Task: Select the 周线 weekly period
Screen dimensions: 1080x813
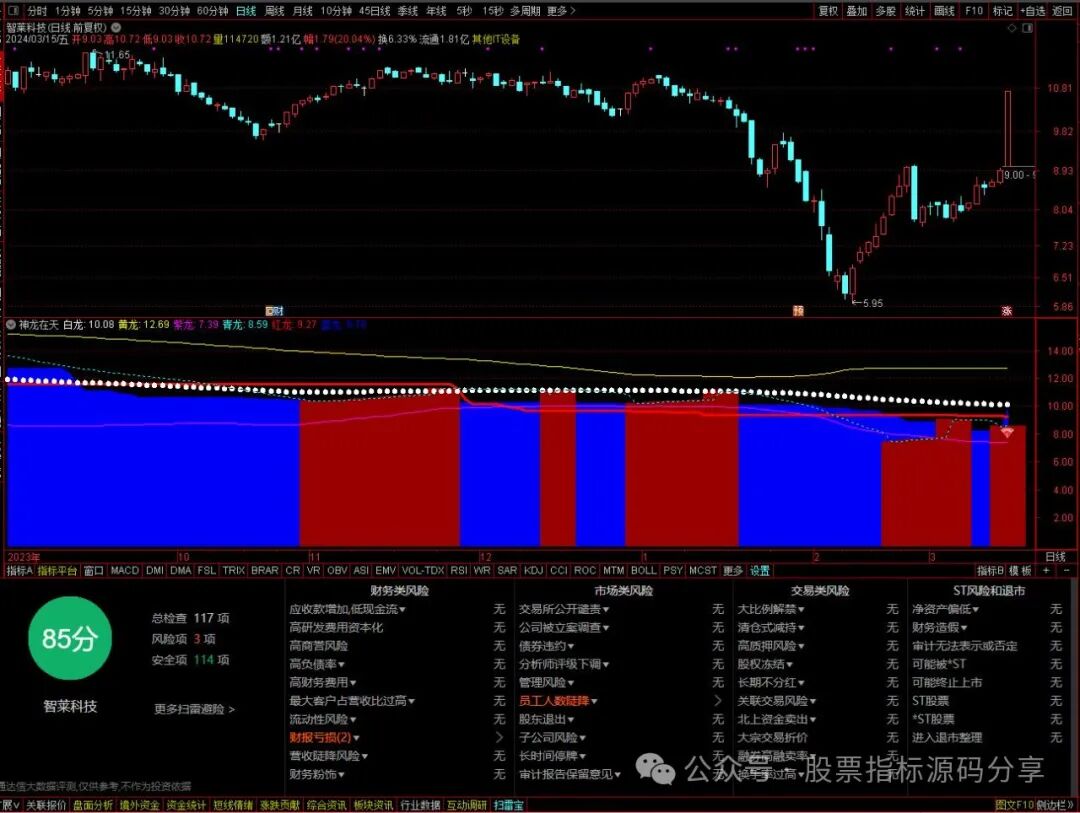Action: [x=275, y=11]
